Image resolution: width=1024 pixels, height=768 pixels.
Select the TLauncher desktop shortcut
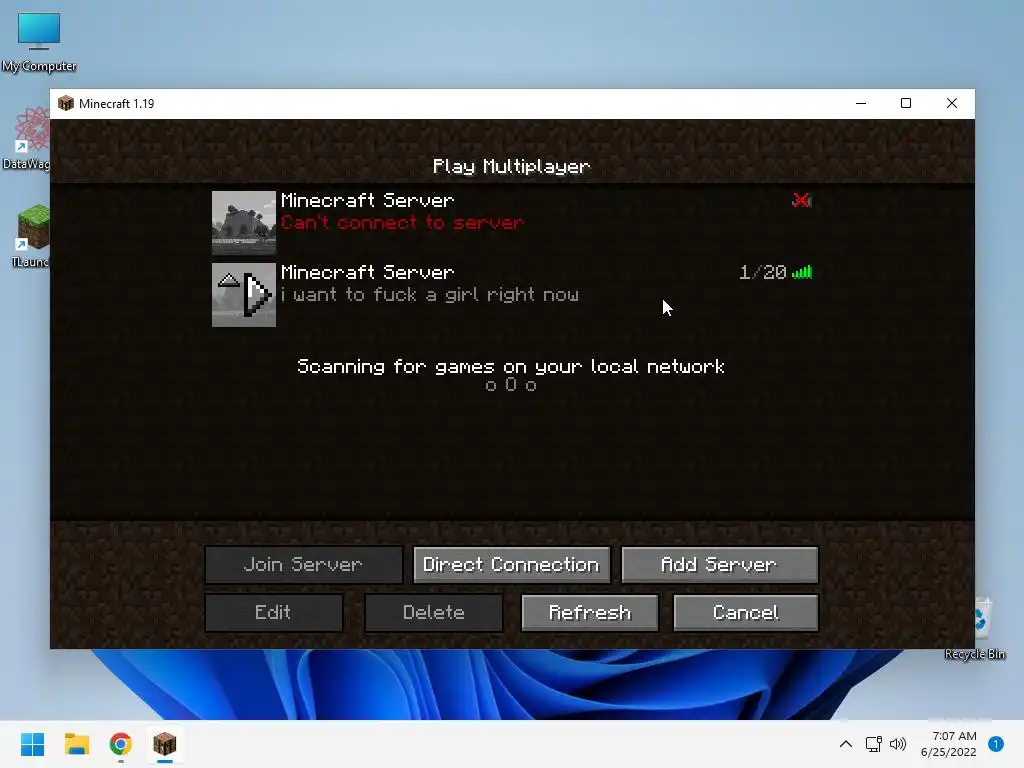coord(30,236)
